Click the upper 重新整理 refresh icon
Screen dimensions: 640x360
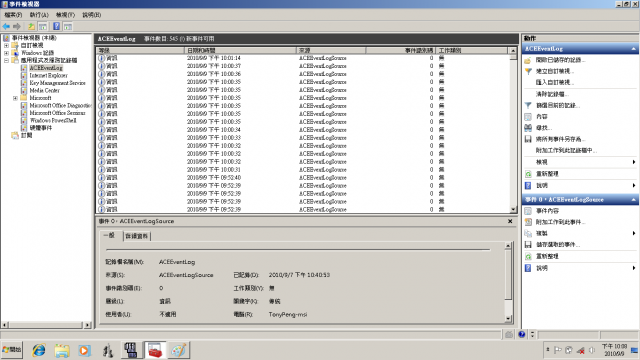pos(528,174)
